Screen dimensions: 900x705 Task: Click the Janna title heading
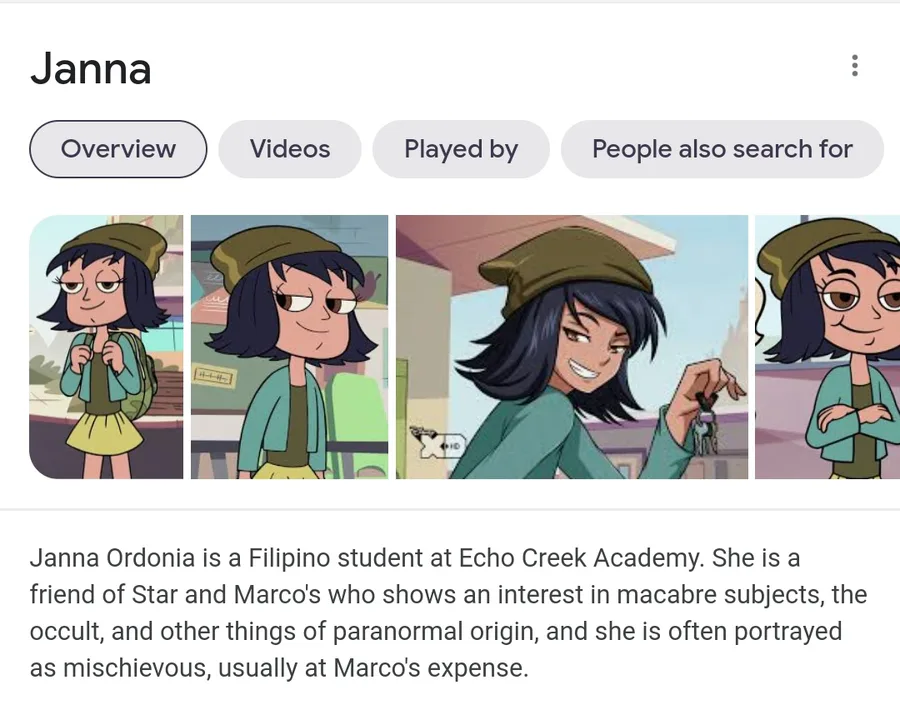point(91,68)
